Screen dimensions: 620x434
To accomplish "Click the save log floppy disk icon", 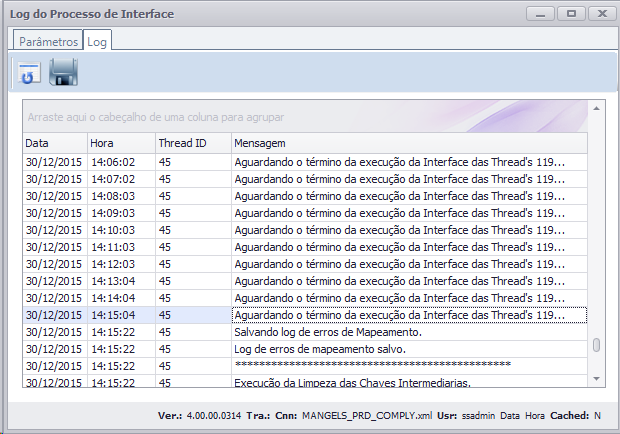I will pos(63,72).
